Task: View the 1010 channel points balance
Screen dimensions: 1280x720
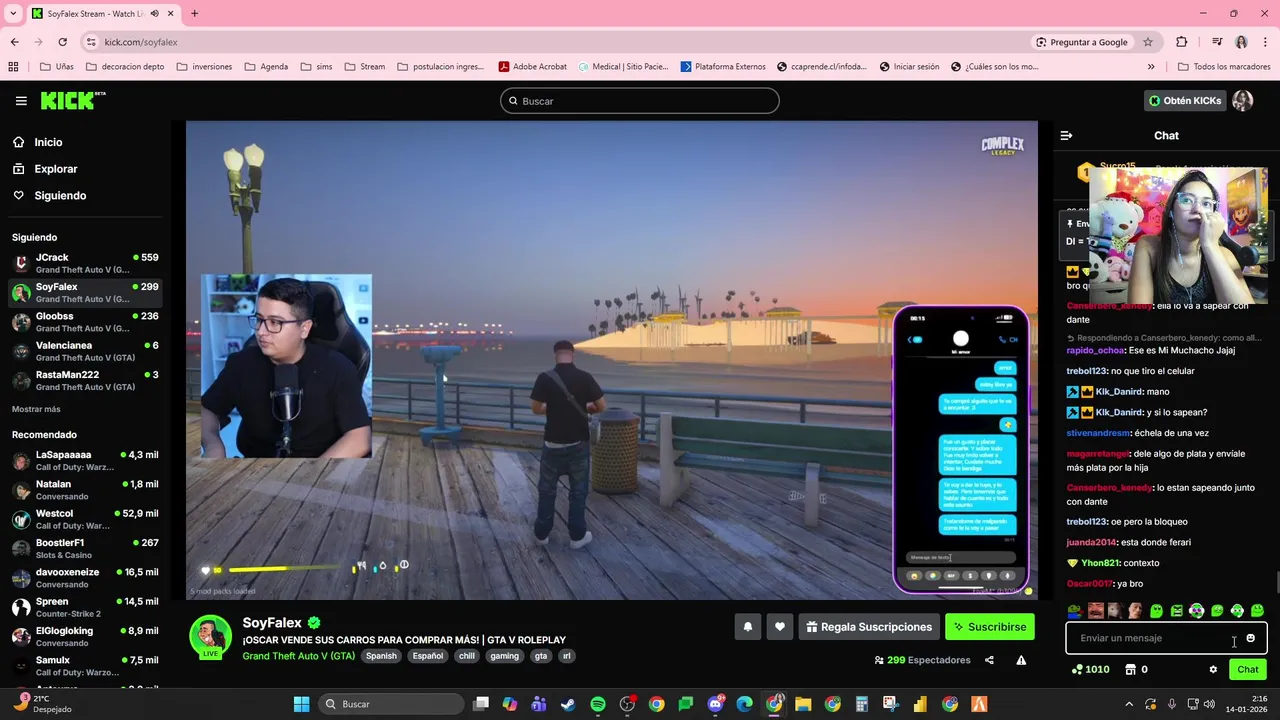Action: click(x=1090, y=670)
